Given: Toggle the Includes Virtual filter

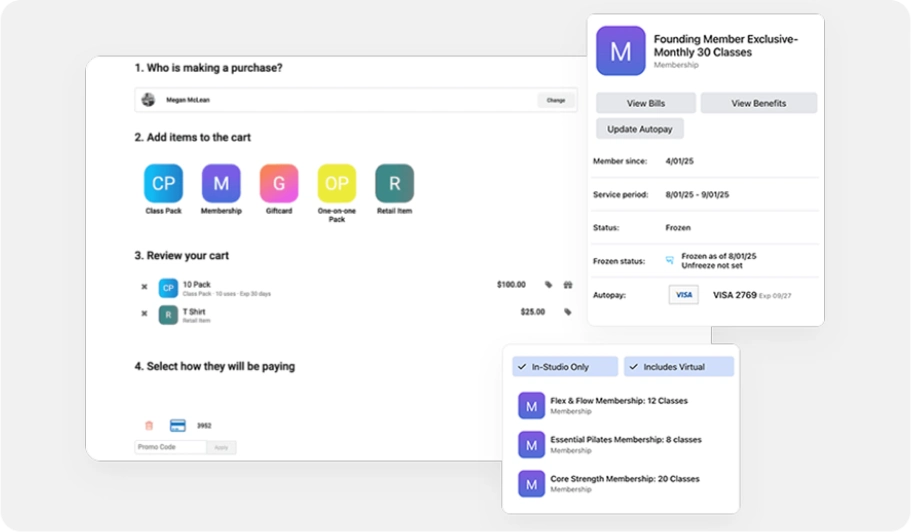Looking at the screenshot, I should 679,367.
